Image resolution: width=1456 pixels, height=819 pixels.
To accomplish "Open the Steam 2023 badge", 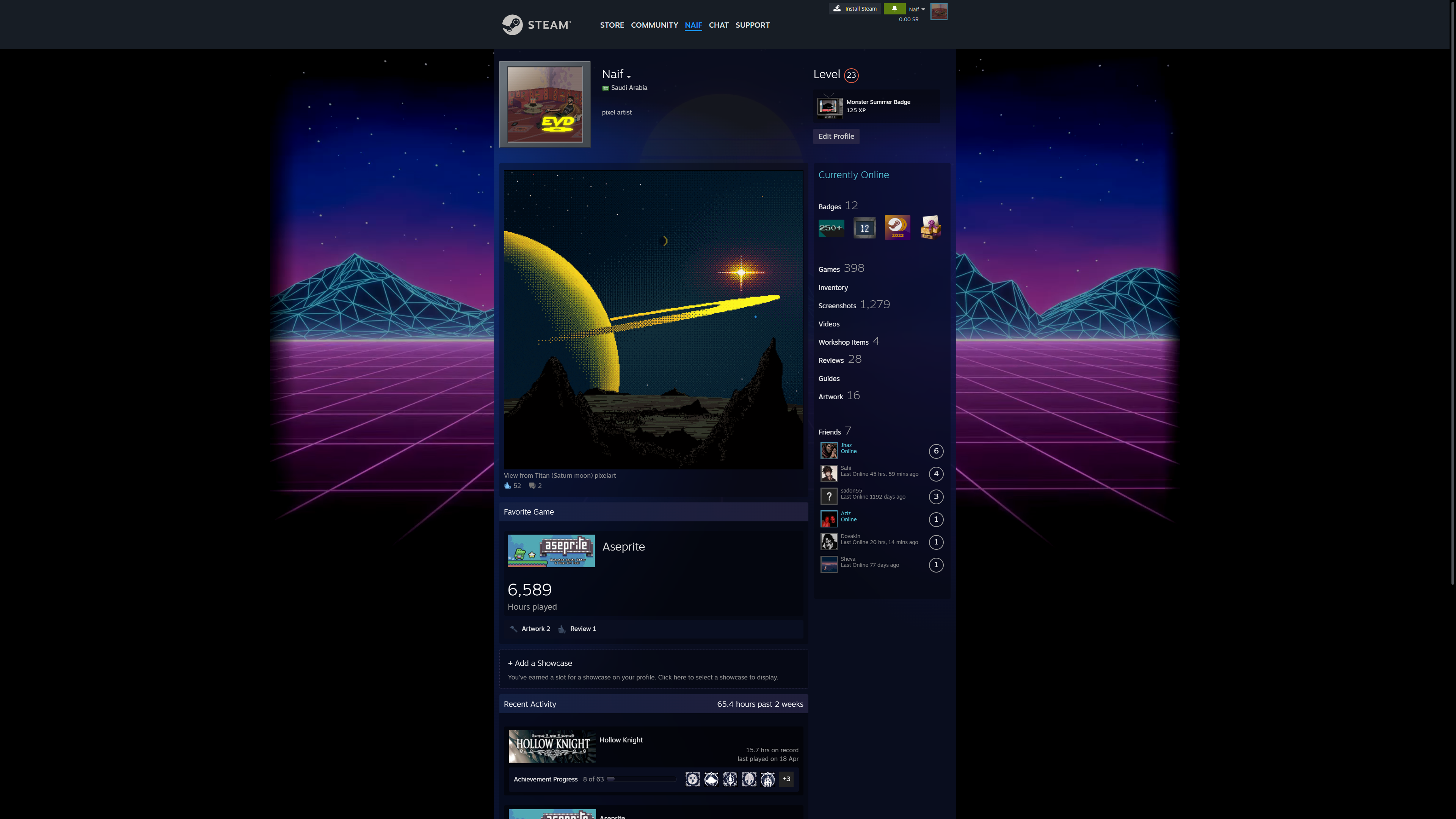I will [897, 228].
